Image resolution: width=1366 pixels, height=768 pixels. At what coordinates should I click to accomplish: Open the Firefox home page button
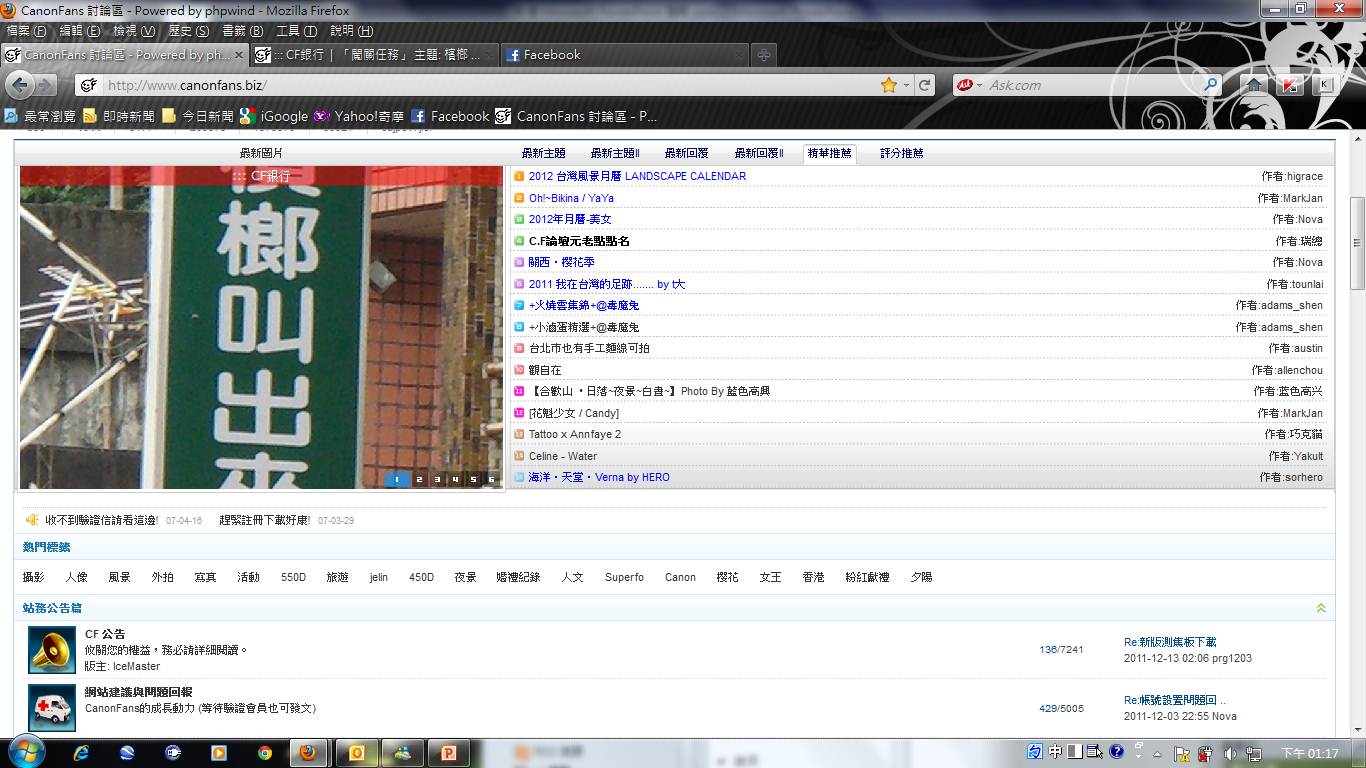(1253, 85)
